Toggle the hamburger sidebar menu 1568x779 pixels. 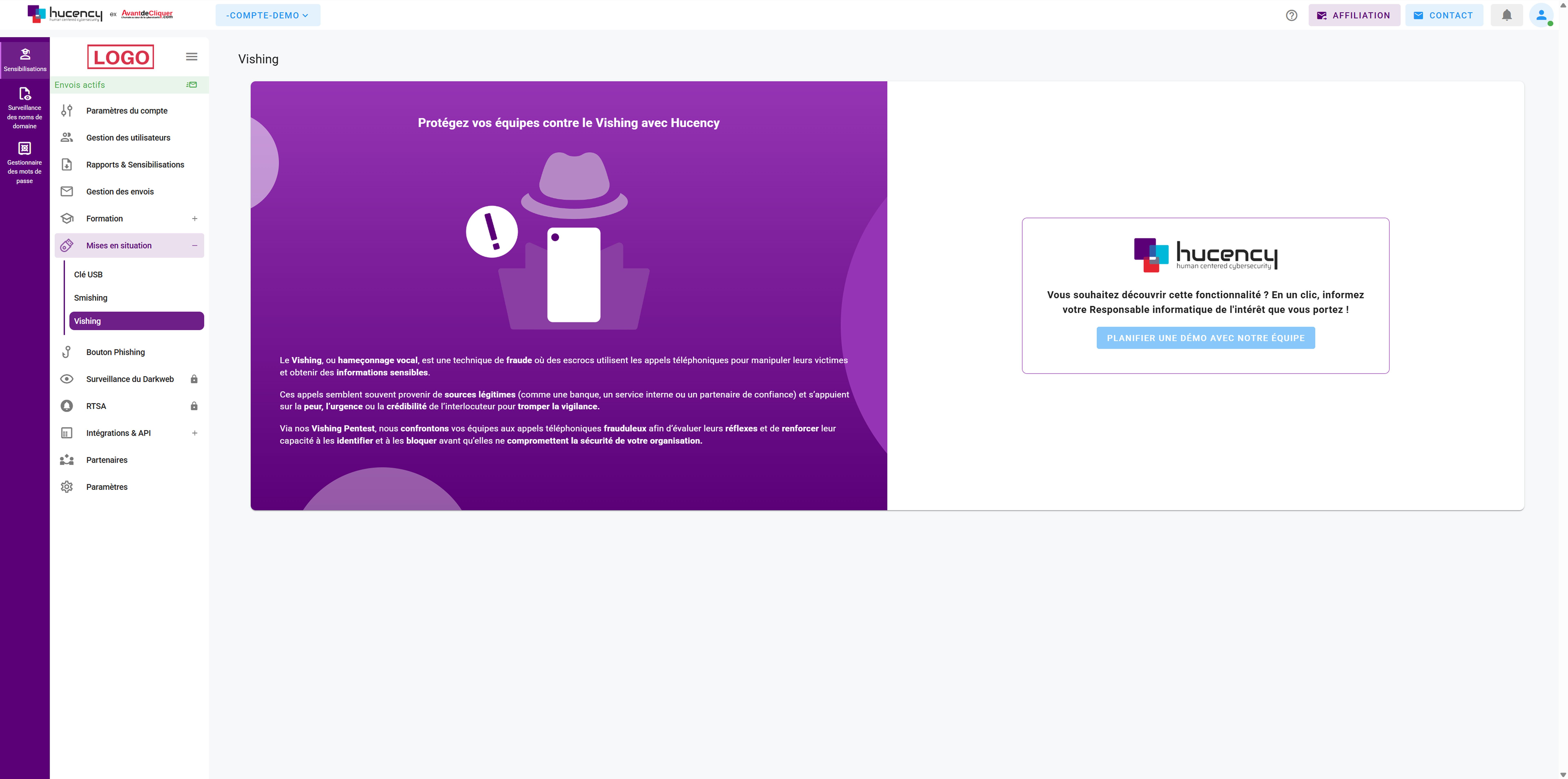point(192,57)
